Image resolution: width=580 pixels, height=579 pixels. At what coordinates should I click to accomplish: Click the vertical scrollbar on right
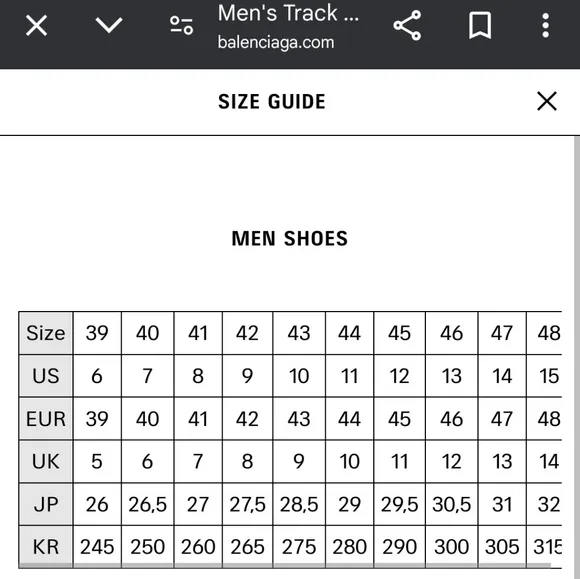coord(577,357)
